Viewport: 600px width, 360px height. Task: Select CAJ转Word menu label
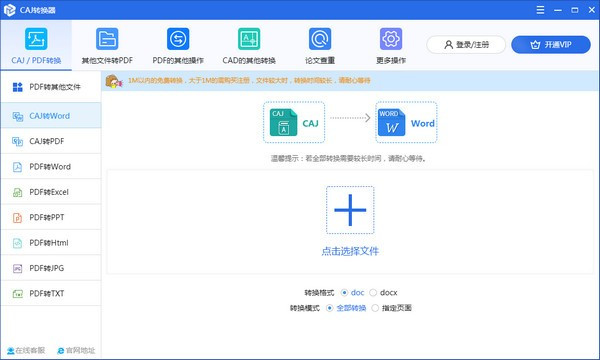click(50, 116)
